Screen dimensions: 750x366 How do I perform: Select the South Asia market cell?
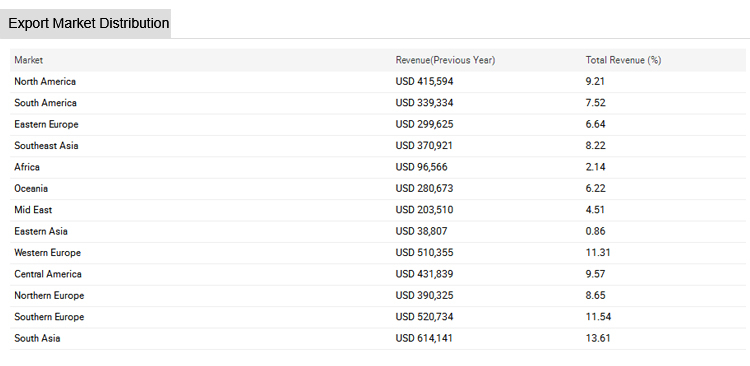[37, 338]
